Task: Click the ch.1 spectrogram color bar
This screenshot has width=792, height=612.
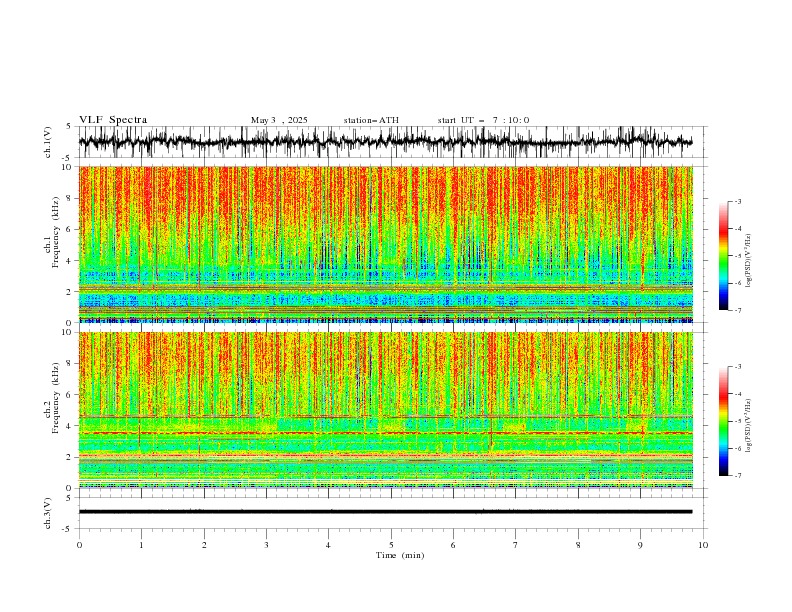Action: [723, 256]
